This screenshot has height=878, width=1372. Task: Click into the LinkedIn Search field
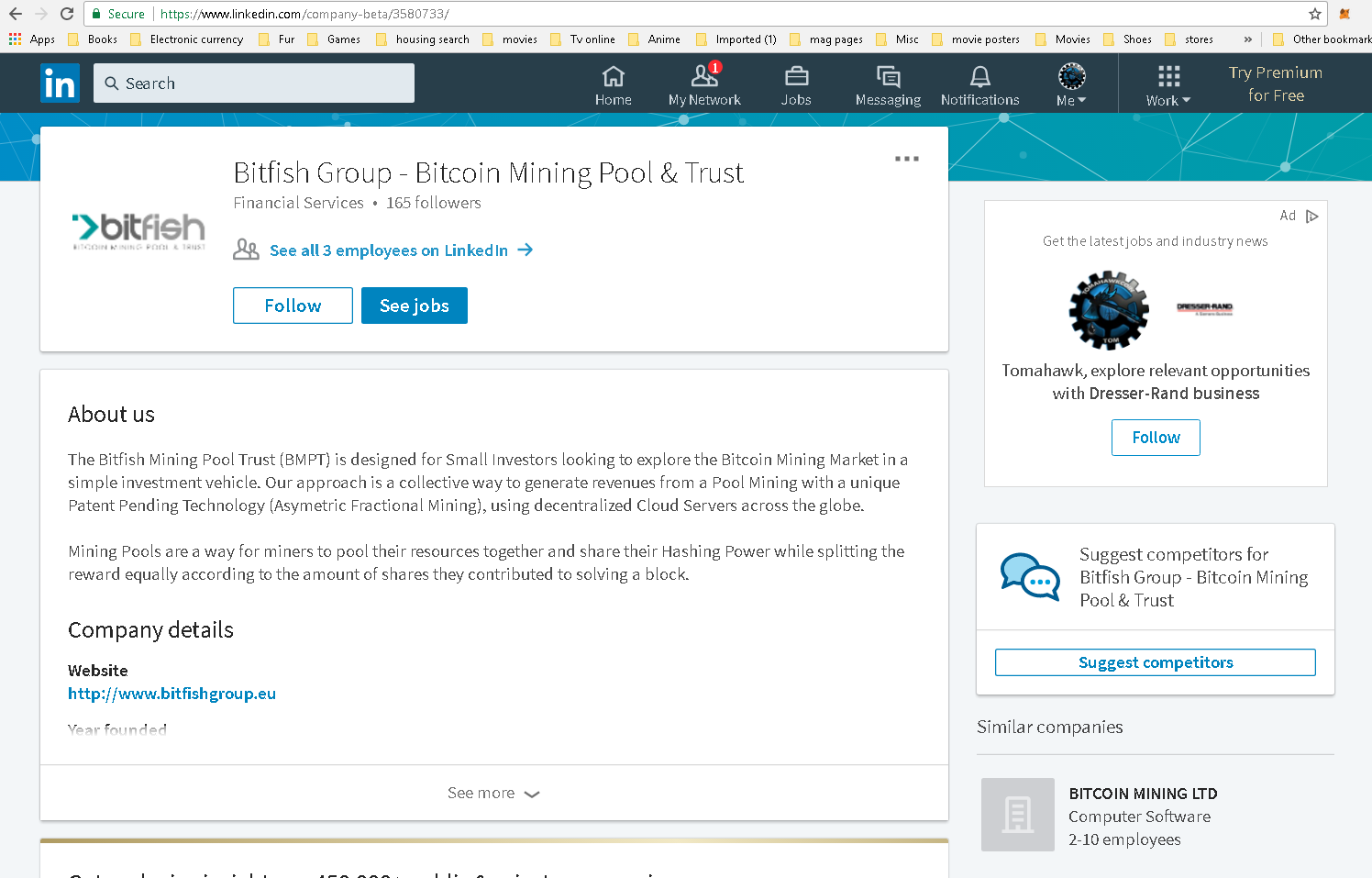click(254, 83)
